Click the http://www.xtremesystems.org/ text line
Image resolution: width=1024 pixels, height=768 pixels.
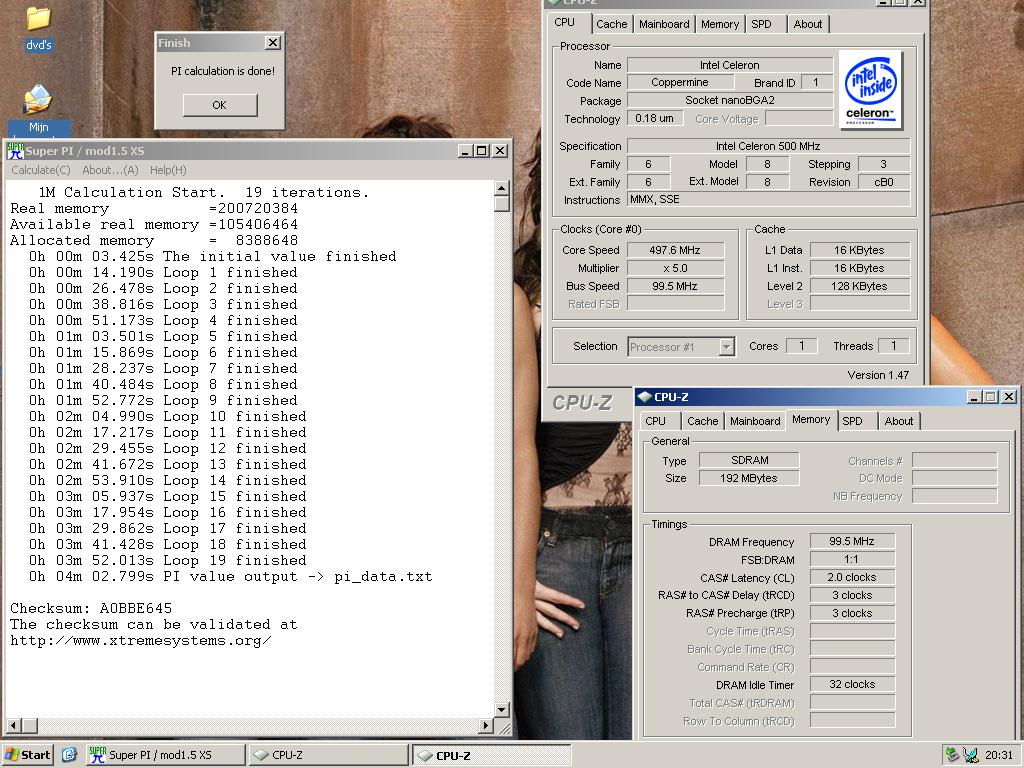click(x=140, y=641)
